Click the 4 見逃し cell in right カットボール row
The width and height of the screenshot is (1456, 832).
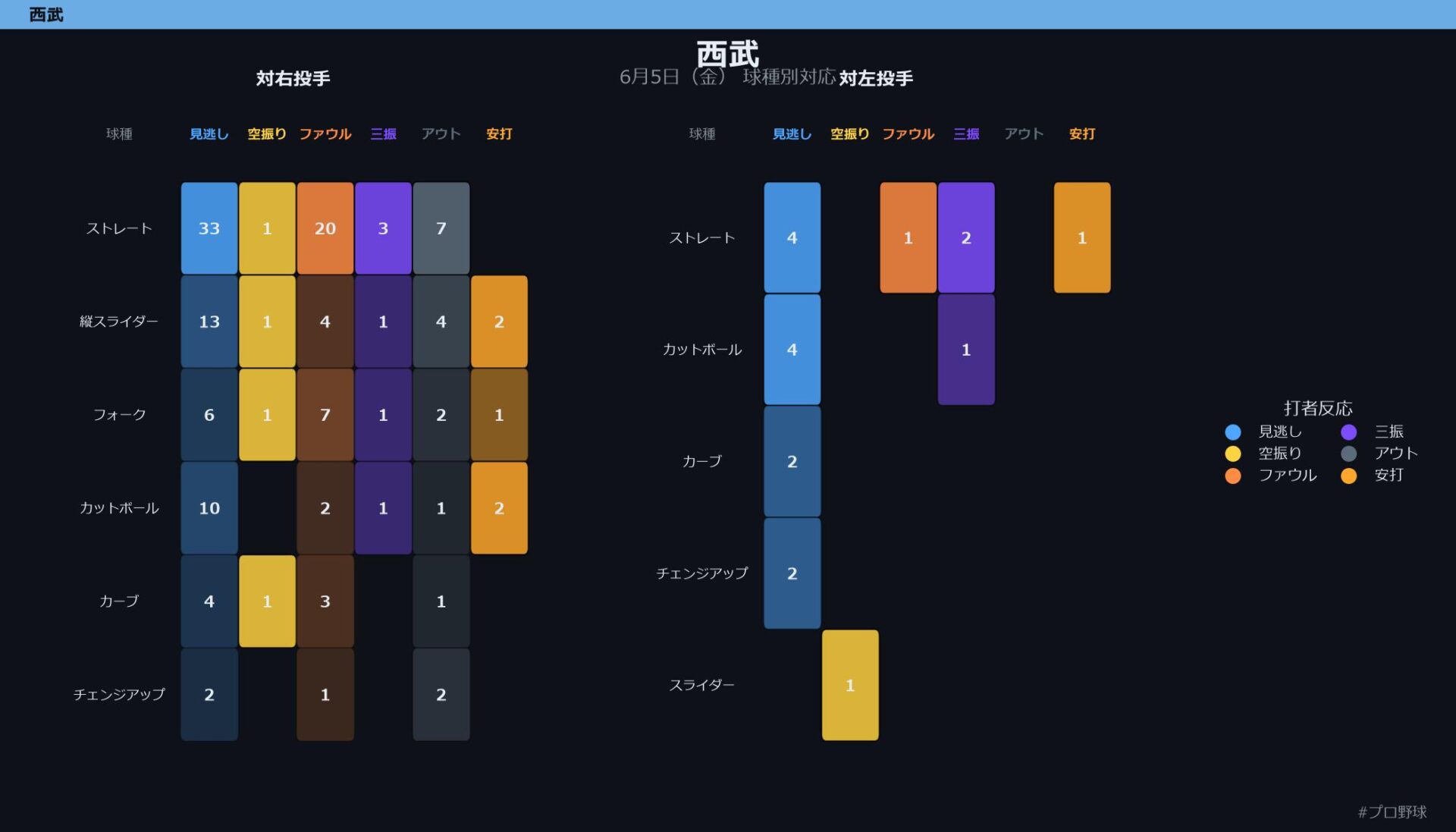(x=792, y=350)
